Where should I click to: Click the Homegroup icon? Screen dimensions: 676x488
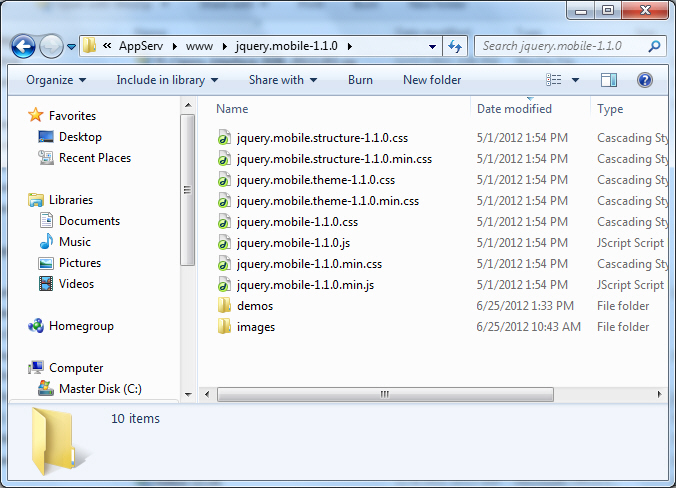click(36, 326)
